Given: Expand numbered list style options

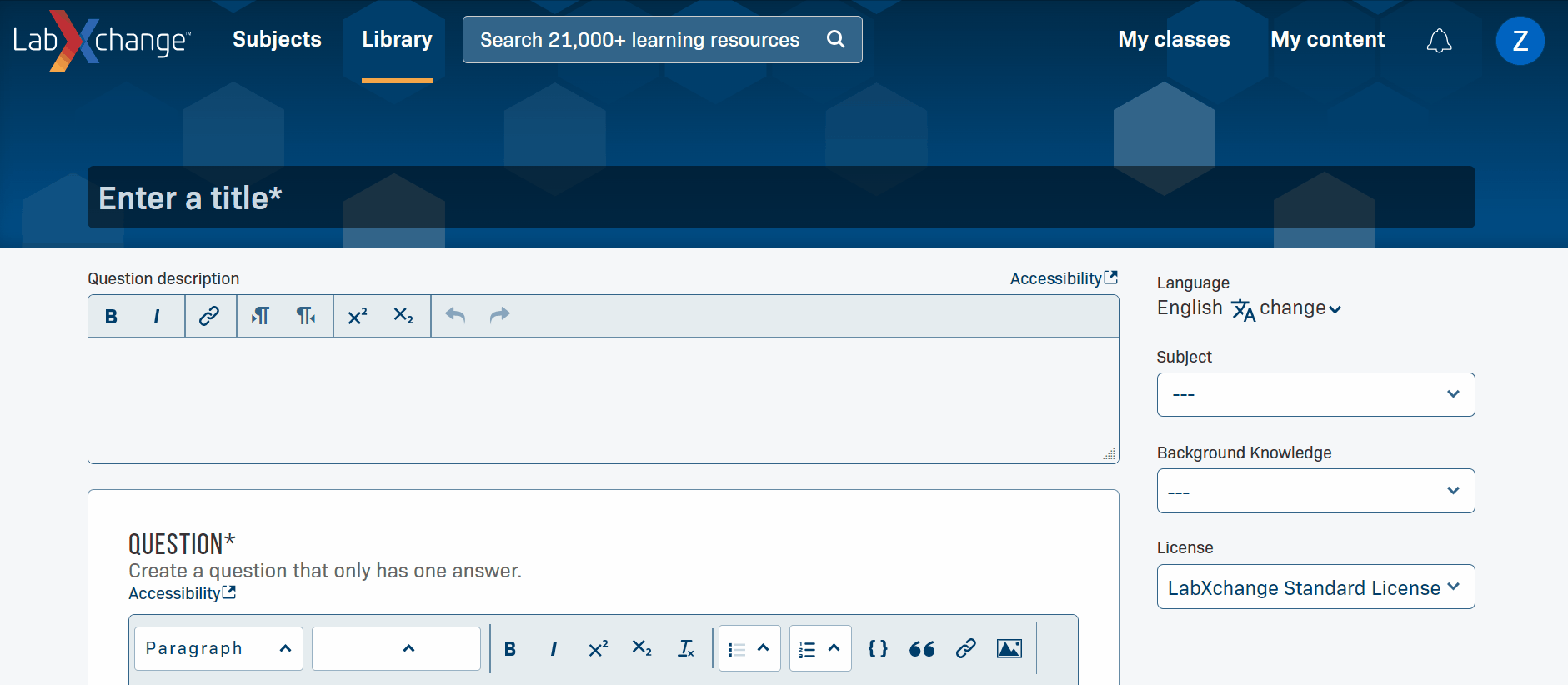Looking at the screenshot, I should (834, 648).
